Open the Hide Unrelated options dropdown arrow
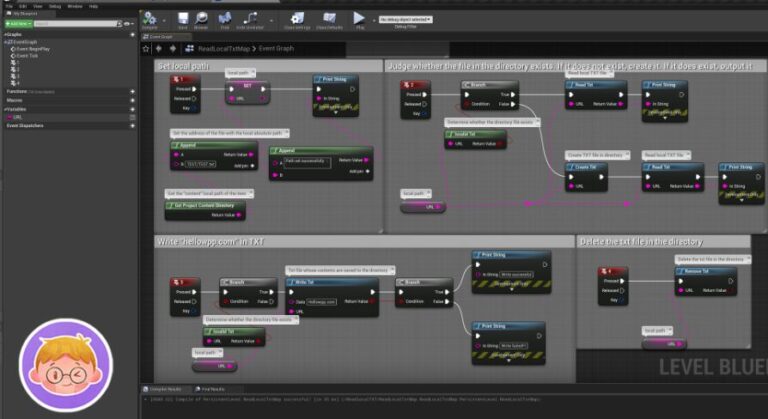Screen dimensions: 768x419 click(x=271, y=21)
